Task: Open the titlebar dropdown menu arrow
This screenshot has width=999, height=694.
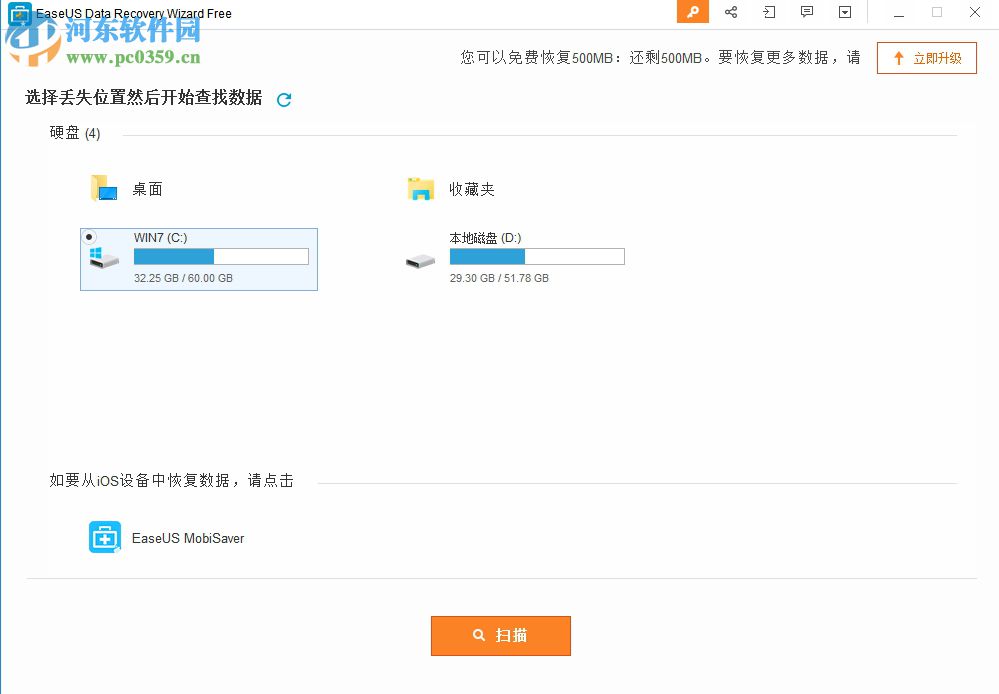Action: 844,12
